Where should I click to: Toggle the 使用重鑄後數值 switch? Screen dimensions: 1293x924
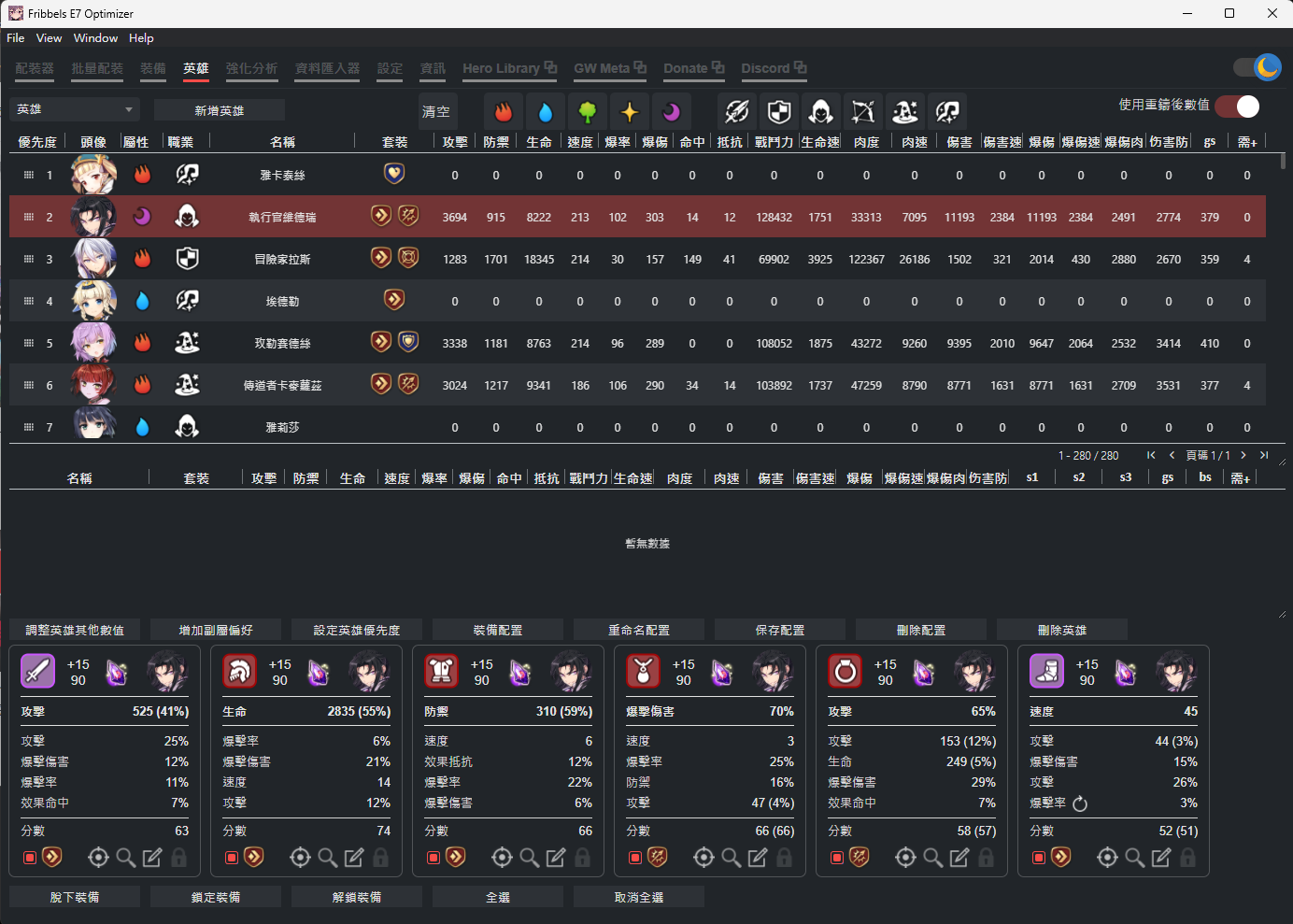[1237, 107]
